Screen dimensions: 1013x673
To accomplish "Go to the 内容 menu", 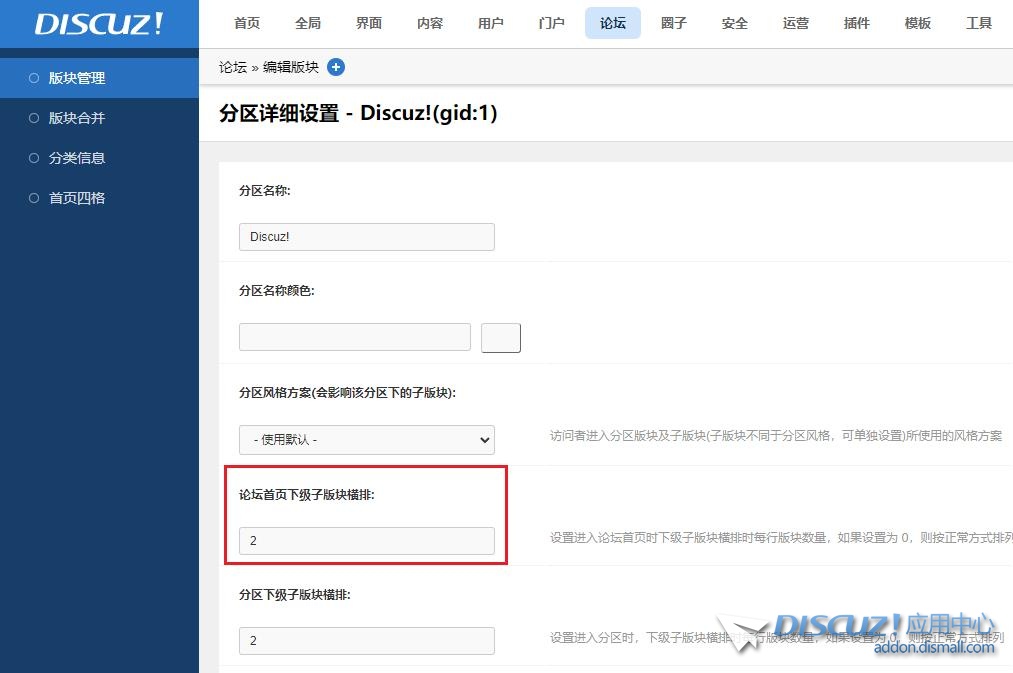I will 430,23.
